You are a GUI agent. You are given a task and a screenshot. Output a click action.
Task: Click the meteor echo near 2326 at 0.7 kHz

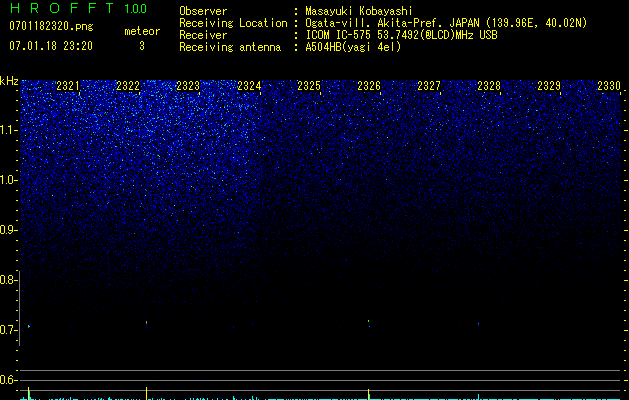pyautogui.click(x=369, y=323)
